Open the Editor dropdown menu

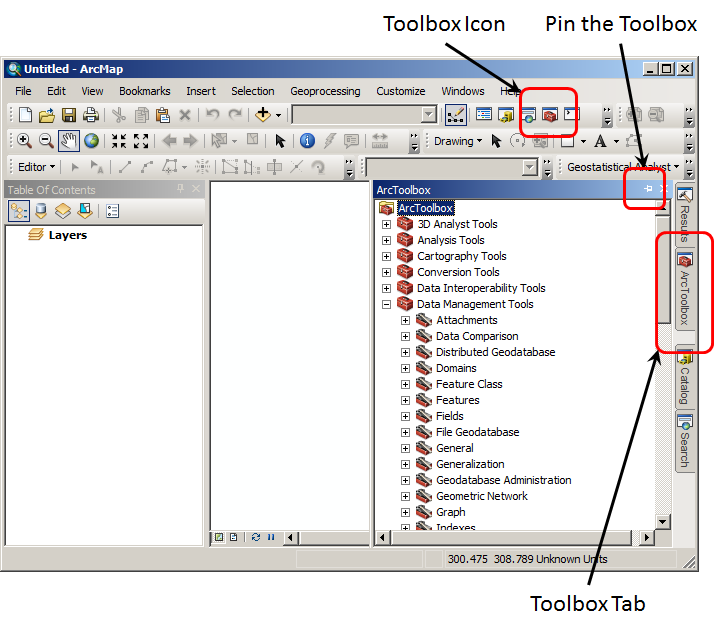click(37, 167)
